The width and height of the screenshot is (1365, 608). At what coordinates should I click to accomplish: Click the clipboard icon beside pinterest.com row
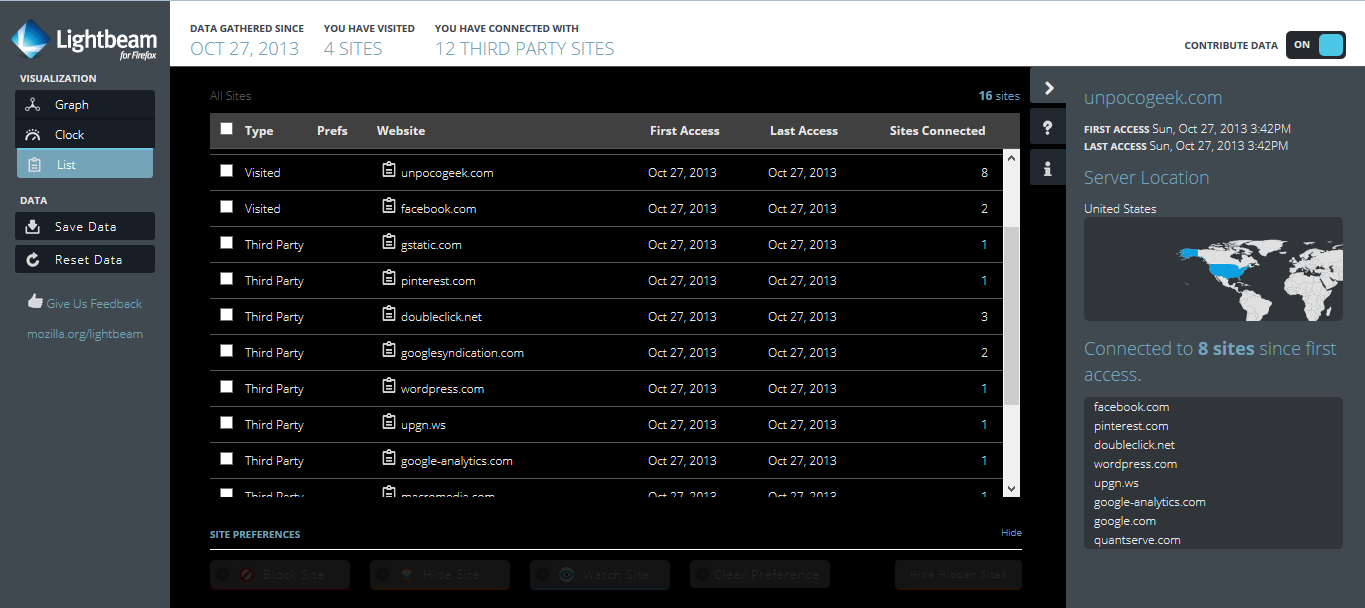coord(389,279)
